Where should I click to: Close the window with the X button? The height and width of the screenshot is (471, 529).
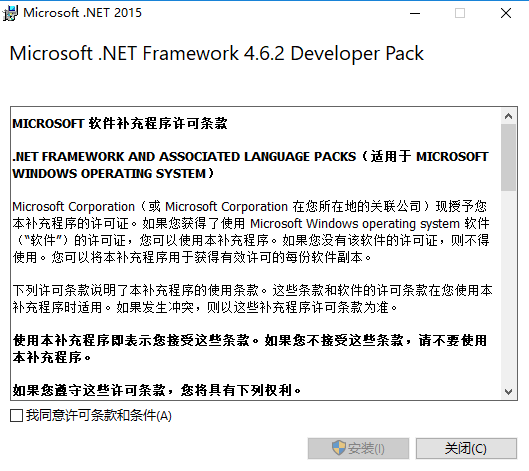click(x=506, y=13)
